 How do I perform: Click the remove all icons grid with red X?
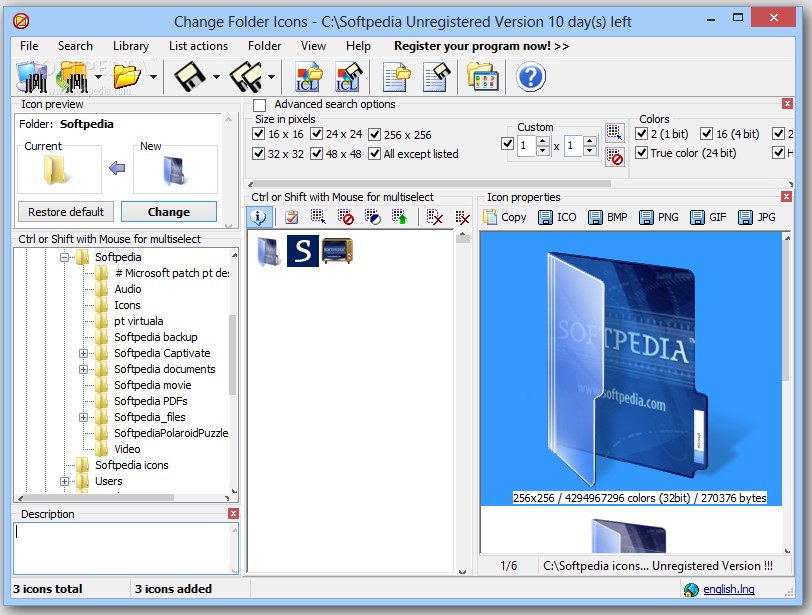[x=462, y=217]
